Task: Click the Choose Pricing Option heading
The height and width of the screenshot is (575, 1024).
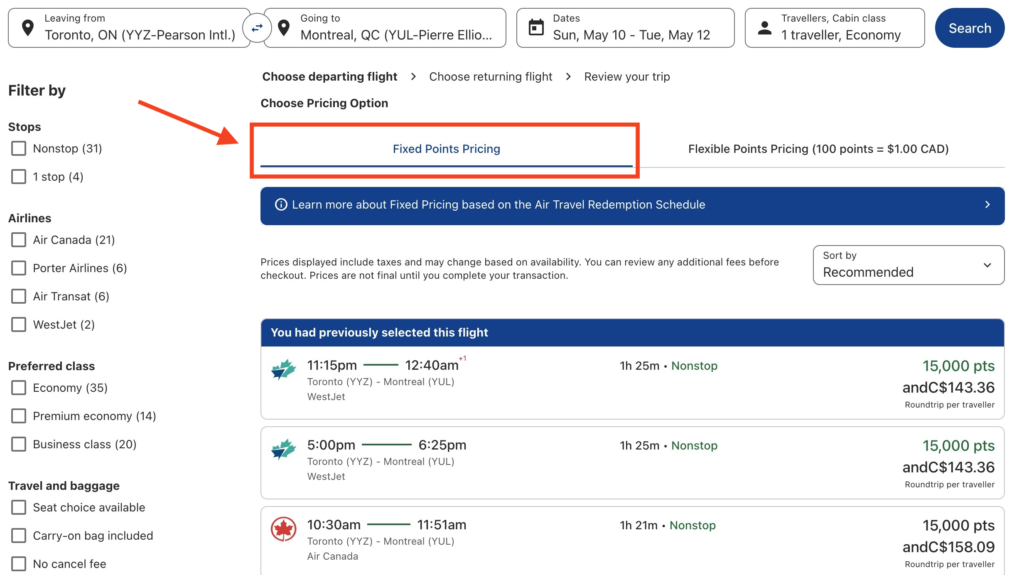Action: point(325,103)
